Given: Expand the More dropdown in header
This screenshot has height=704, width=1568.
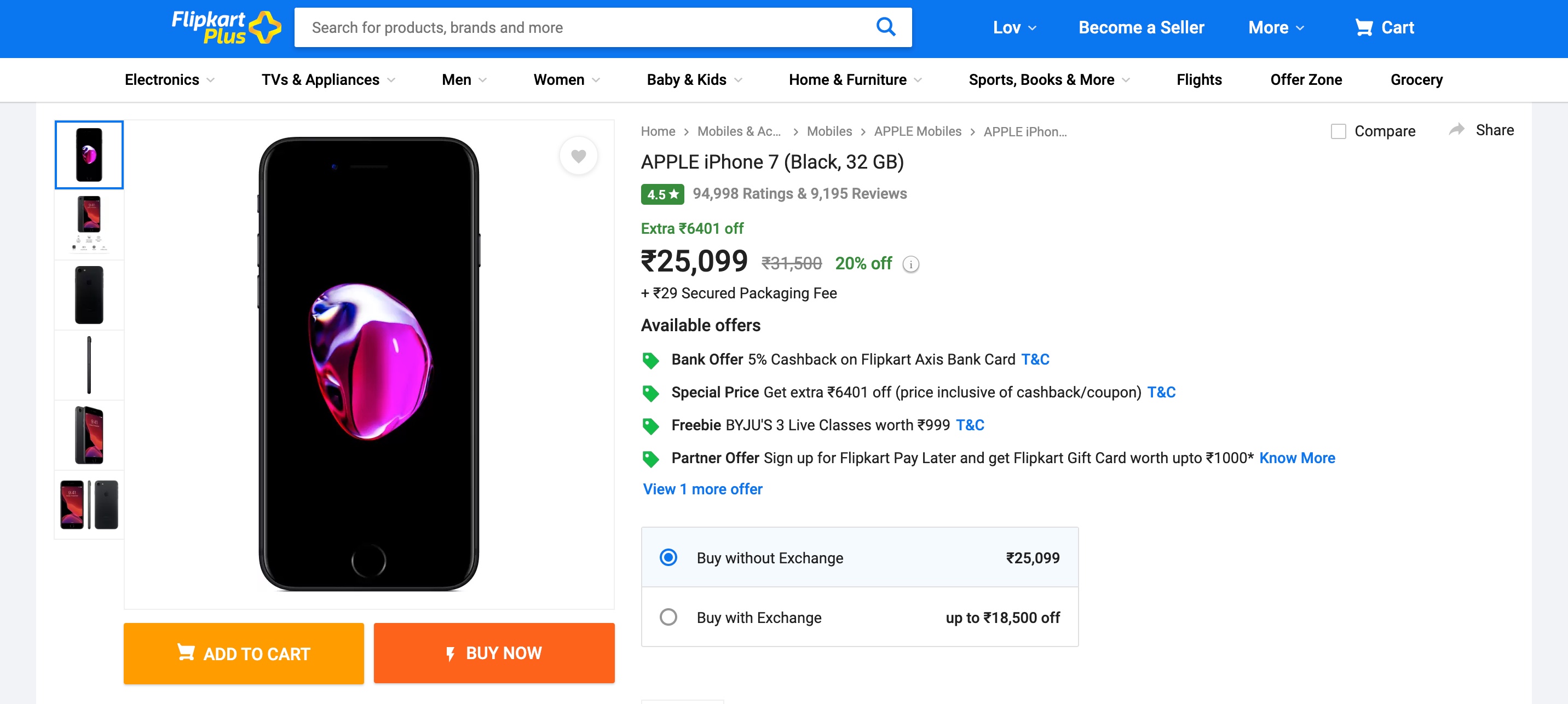Looking at the screenshot, I should (1276, 27).
